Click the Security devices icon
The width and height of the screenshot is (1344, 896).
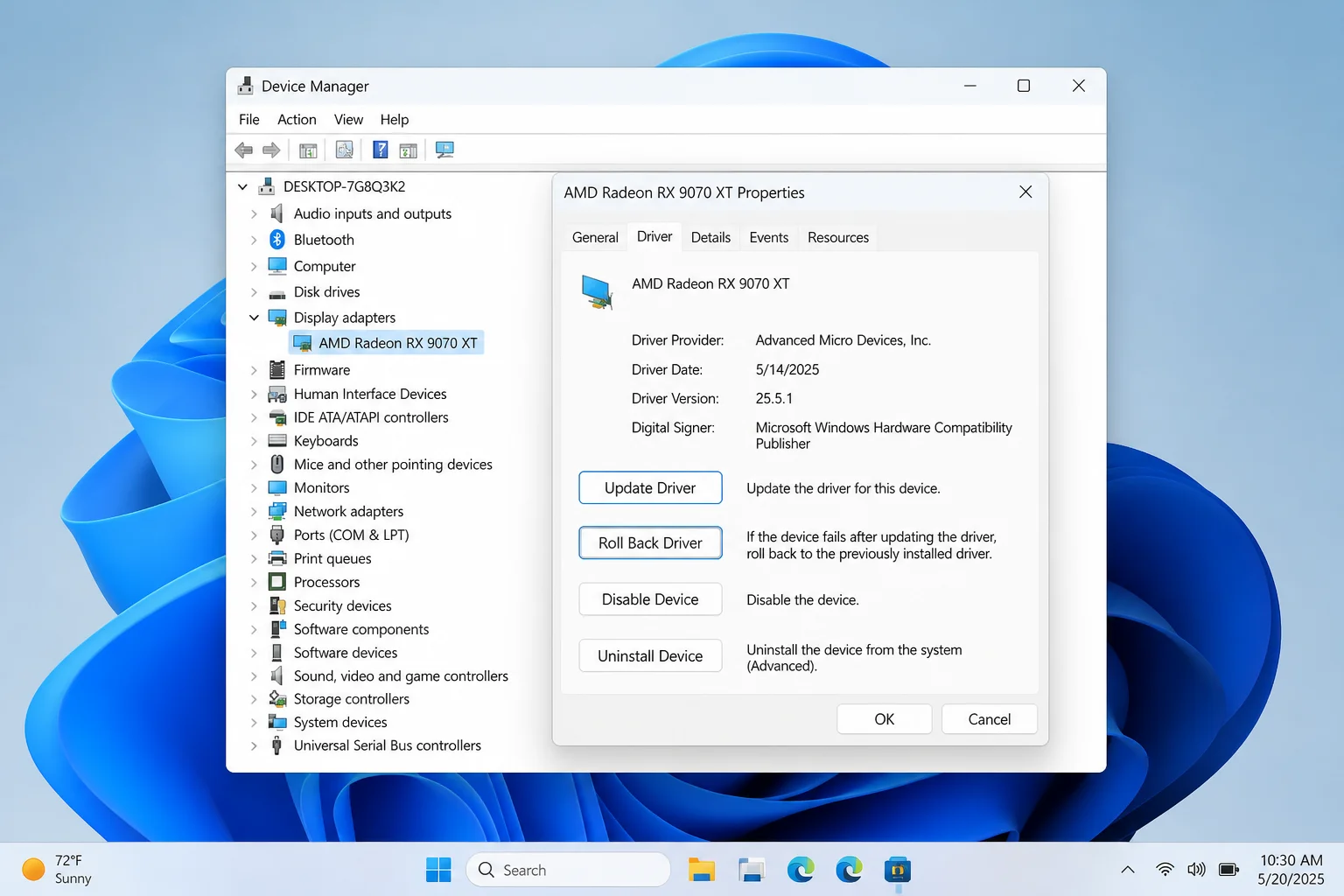(x=277, y=605)
